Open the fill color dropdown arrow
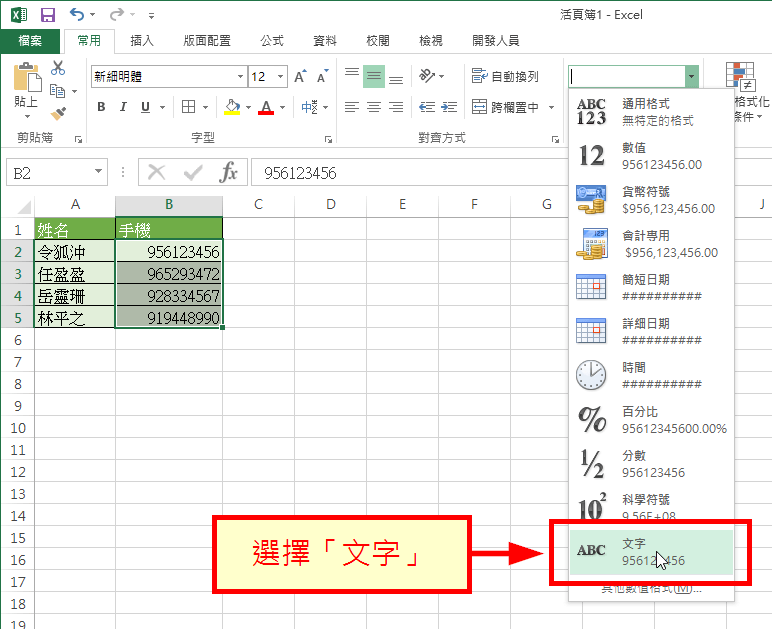772x629 pixels. point(248,107)
